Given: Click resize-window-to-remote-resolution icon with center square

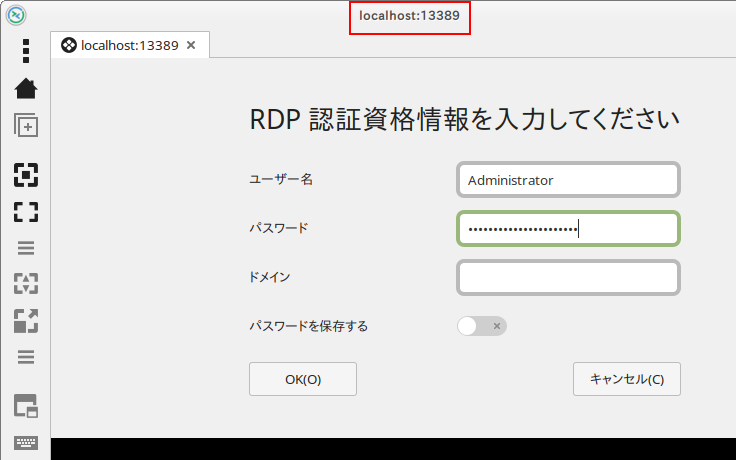Looking at the screenshot, I should (26, 175).
